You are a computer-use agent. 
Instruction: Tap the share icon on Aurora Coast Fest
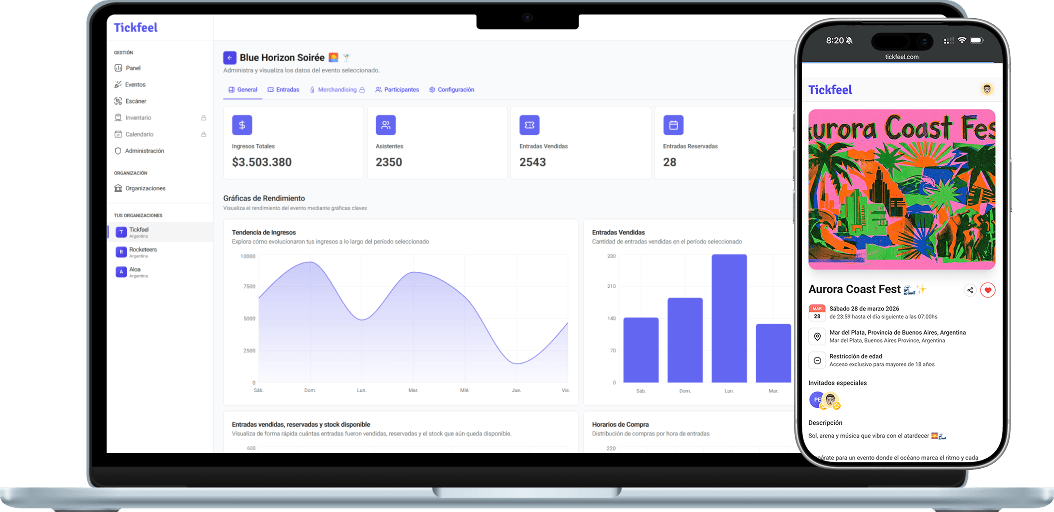970,290
